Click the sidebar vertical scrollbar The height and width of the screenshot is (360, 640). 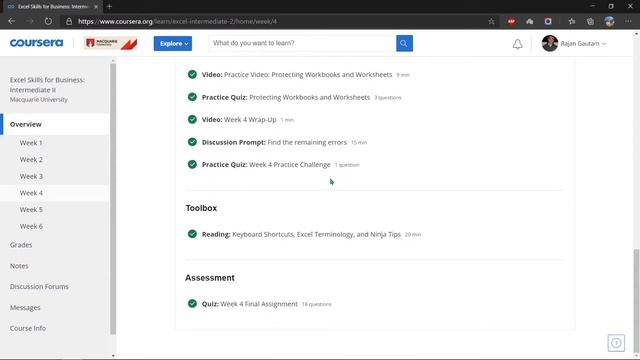113,198
